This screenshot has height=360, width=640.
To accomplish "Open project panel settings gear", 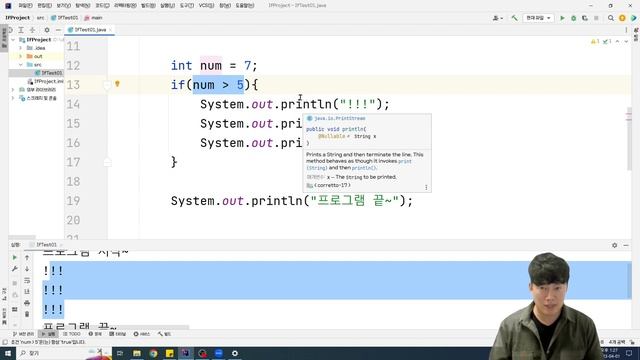I will tap(47, 30).
